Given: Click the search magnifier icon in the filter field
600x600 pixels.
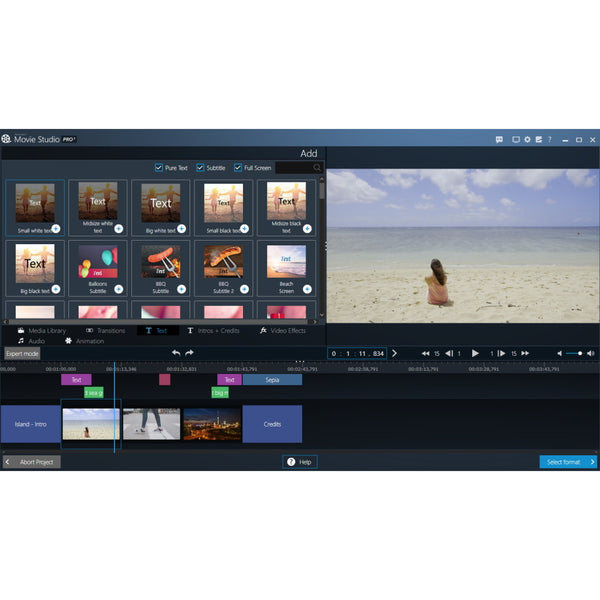Looking at the screenshot, I should click(x=317, y=168).
